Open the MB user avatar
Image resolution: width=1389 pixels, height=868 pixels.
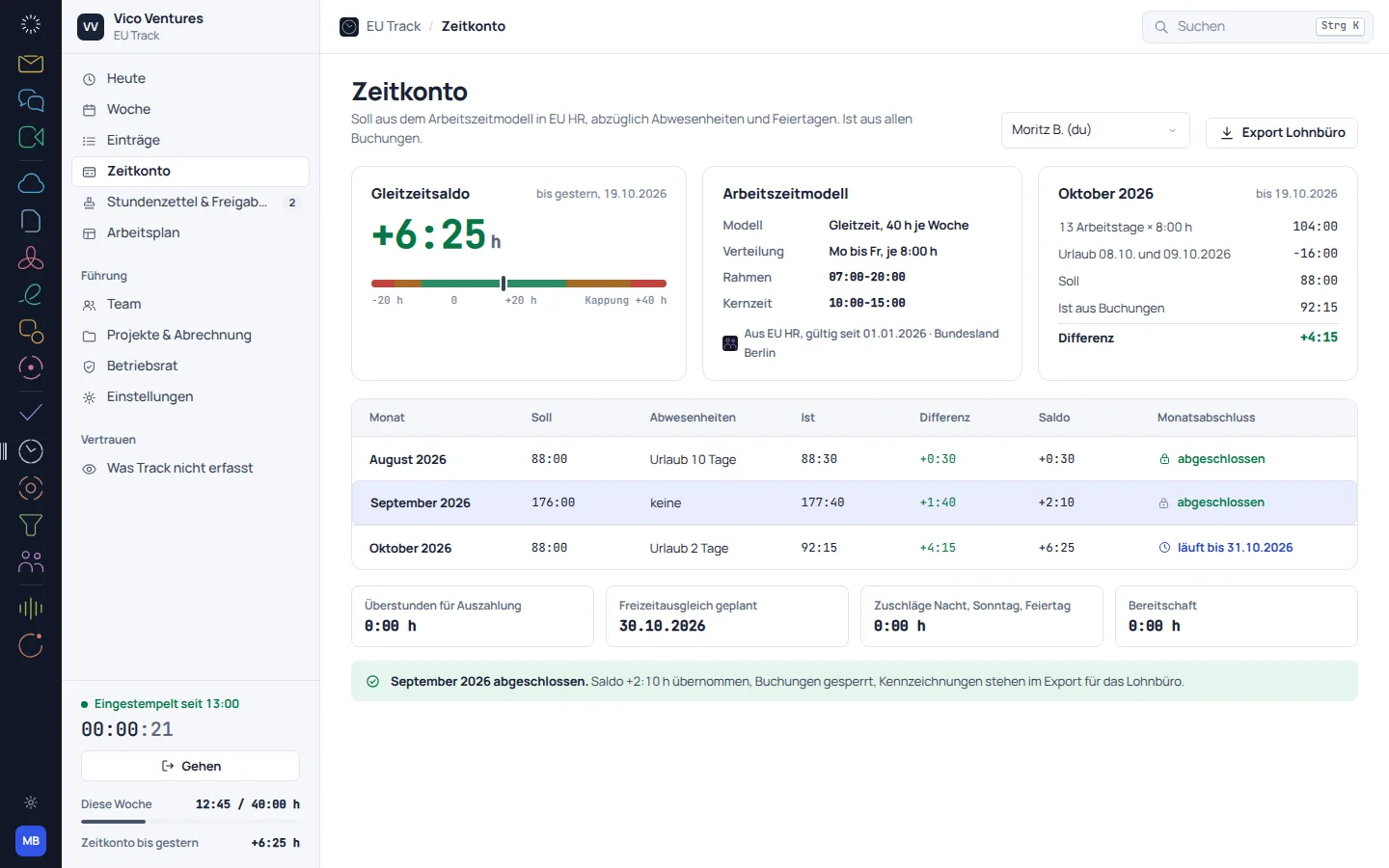click(31, 841)
